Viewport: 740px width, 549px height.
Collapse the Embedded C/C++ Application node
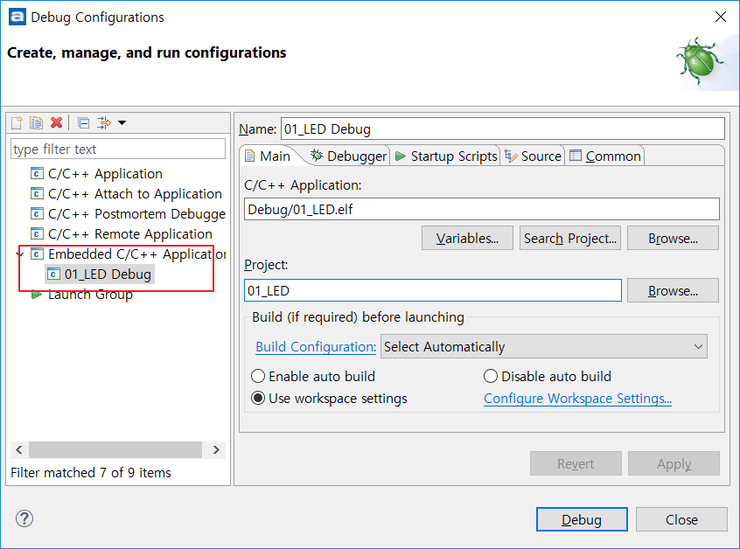pos(20,254)
